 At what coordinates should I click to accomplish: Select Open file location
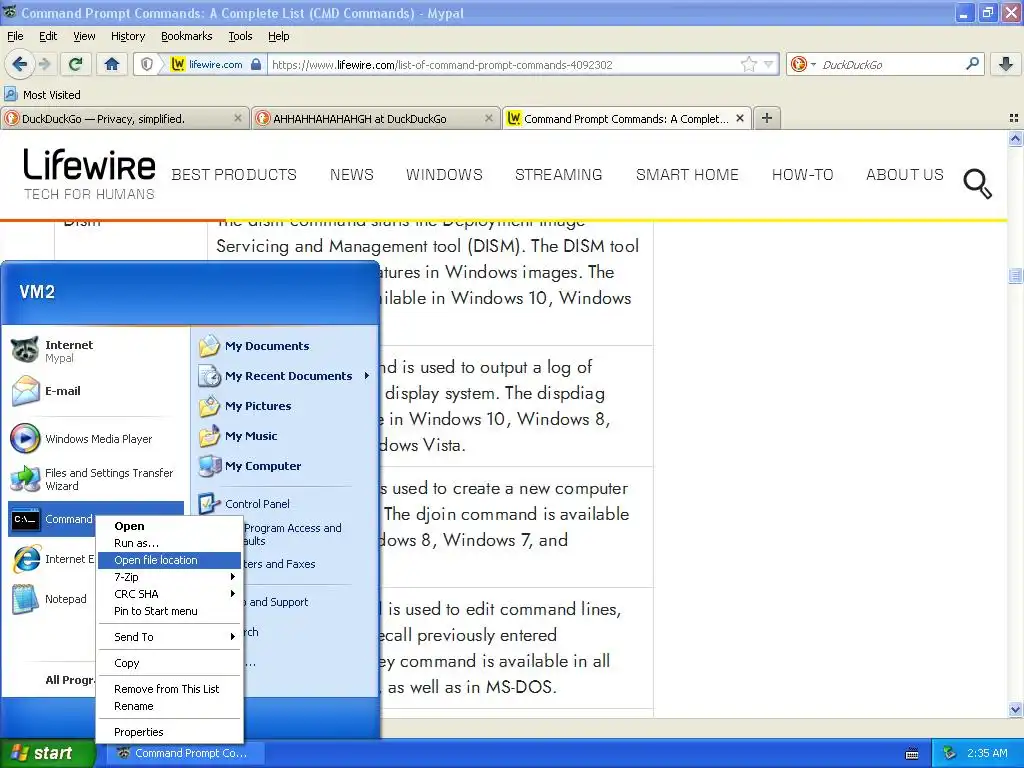[169, 560]
